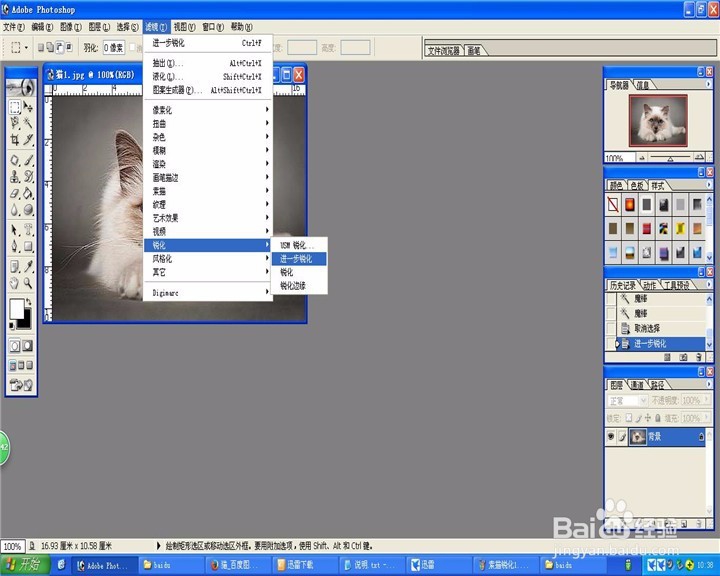Toggle lock transparent pixels in Layers panel
The width and height of the screenshot is (720, 576).
point(629,418)
